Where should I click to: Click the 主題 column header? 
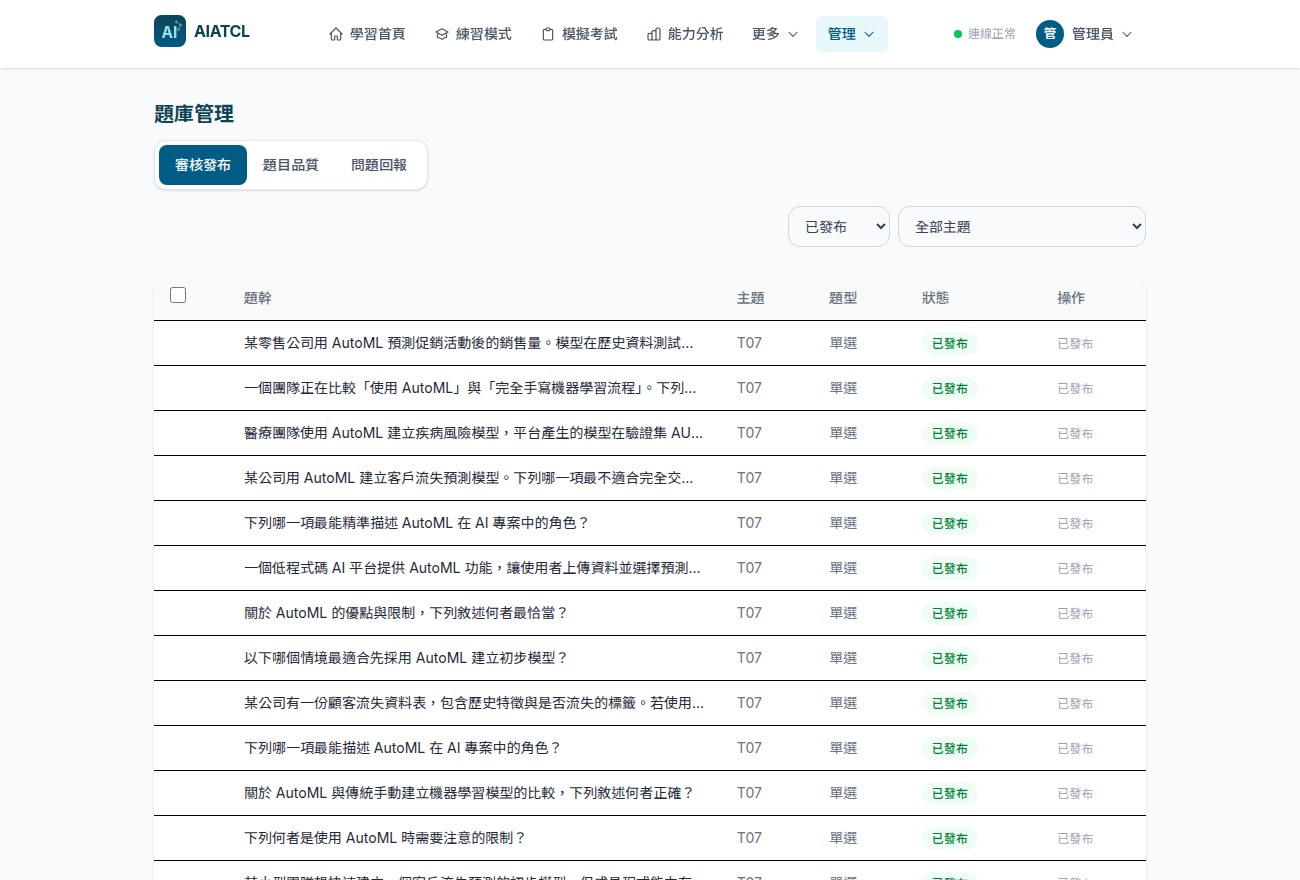(751, 298)
